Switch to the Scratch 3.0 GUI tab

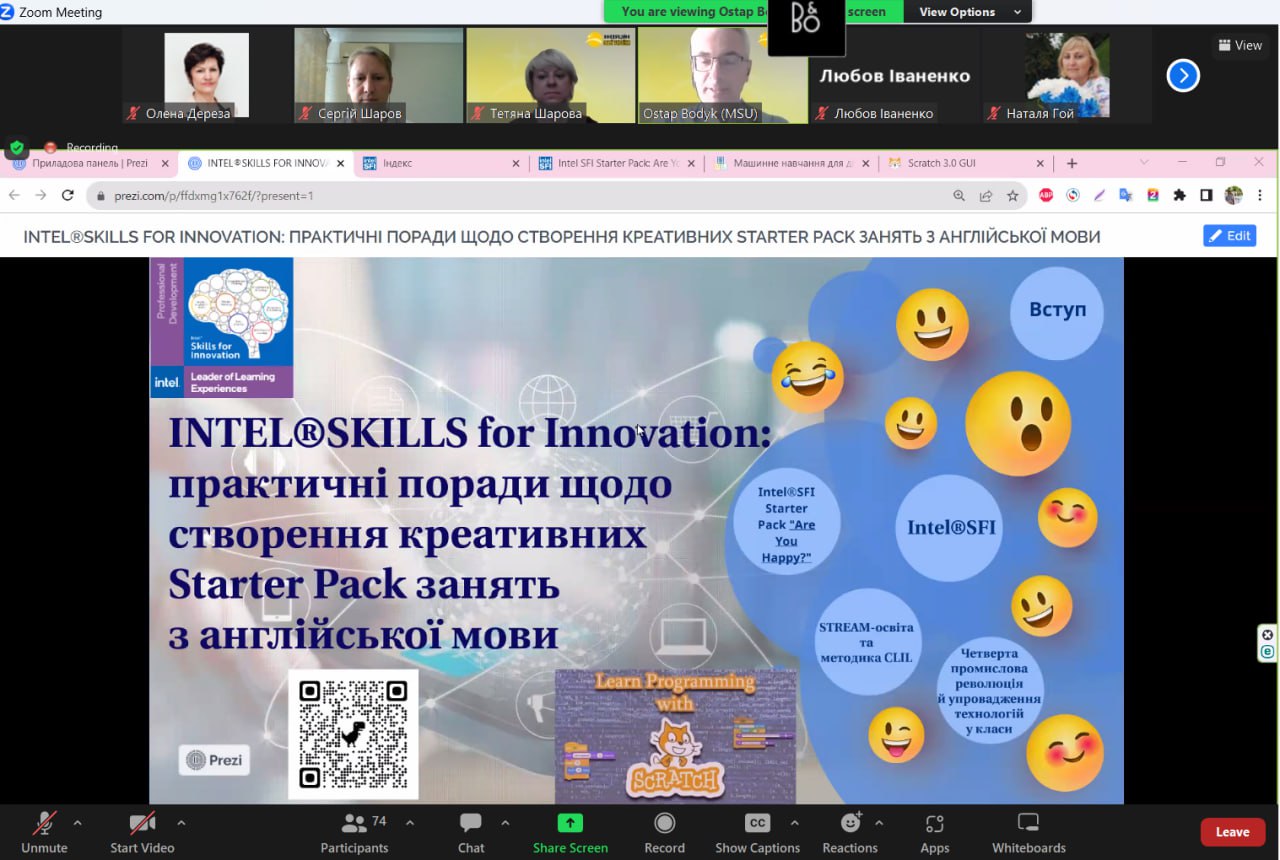click(965, 163)
